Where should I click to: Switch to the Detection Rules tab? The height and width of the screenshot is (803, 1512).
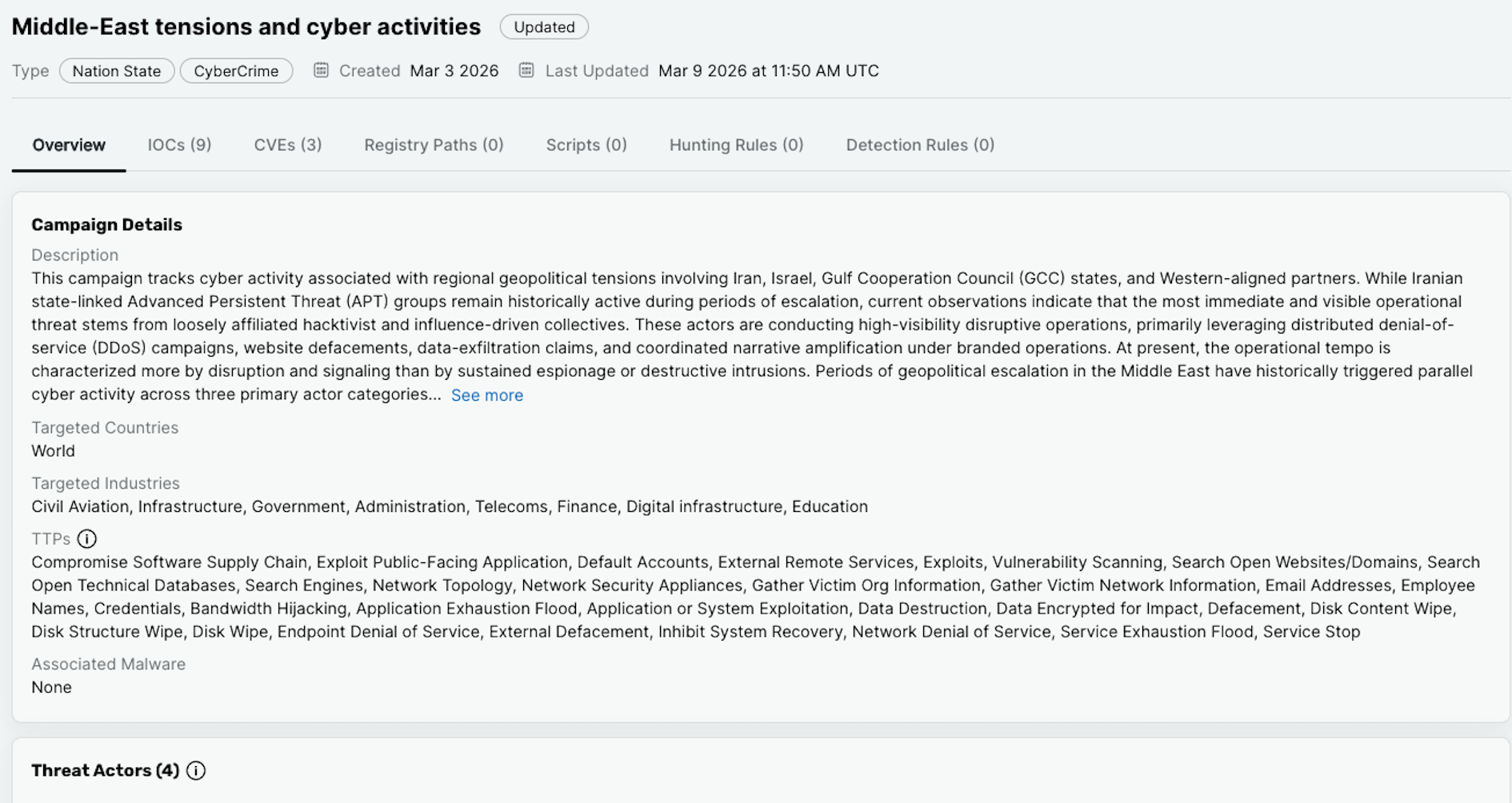click(x=919, y=145)
